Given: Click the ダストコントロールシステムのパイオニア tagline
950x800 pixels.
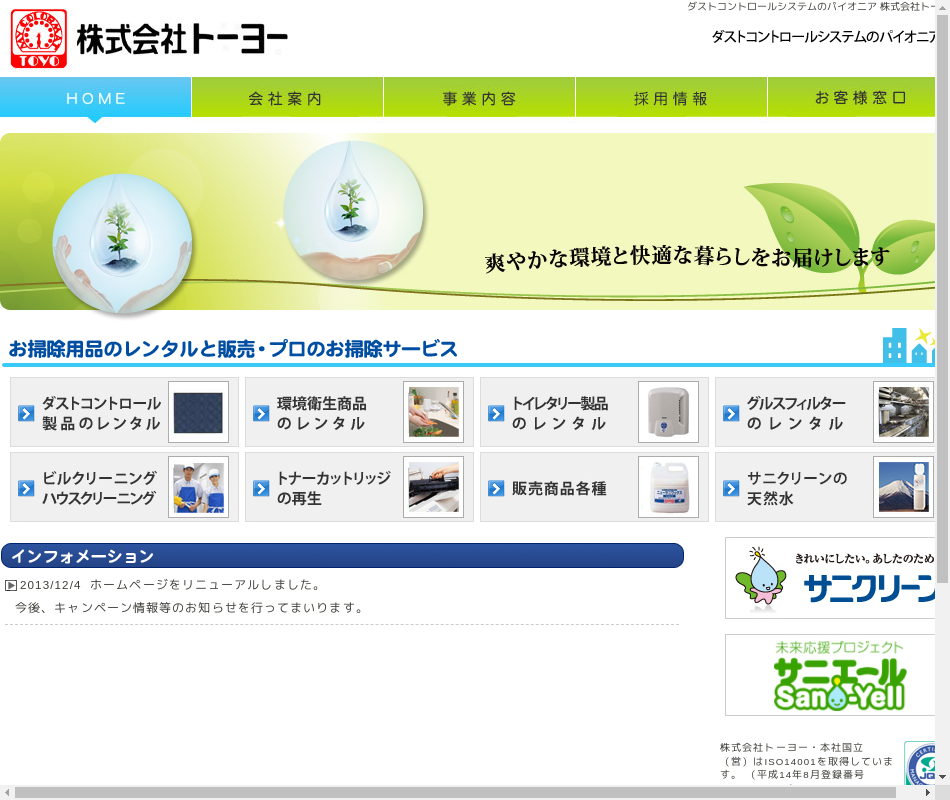Looking at the screenshot, I should tap(823, 37).
